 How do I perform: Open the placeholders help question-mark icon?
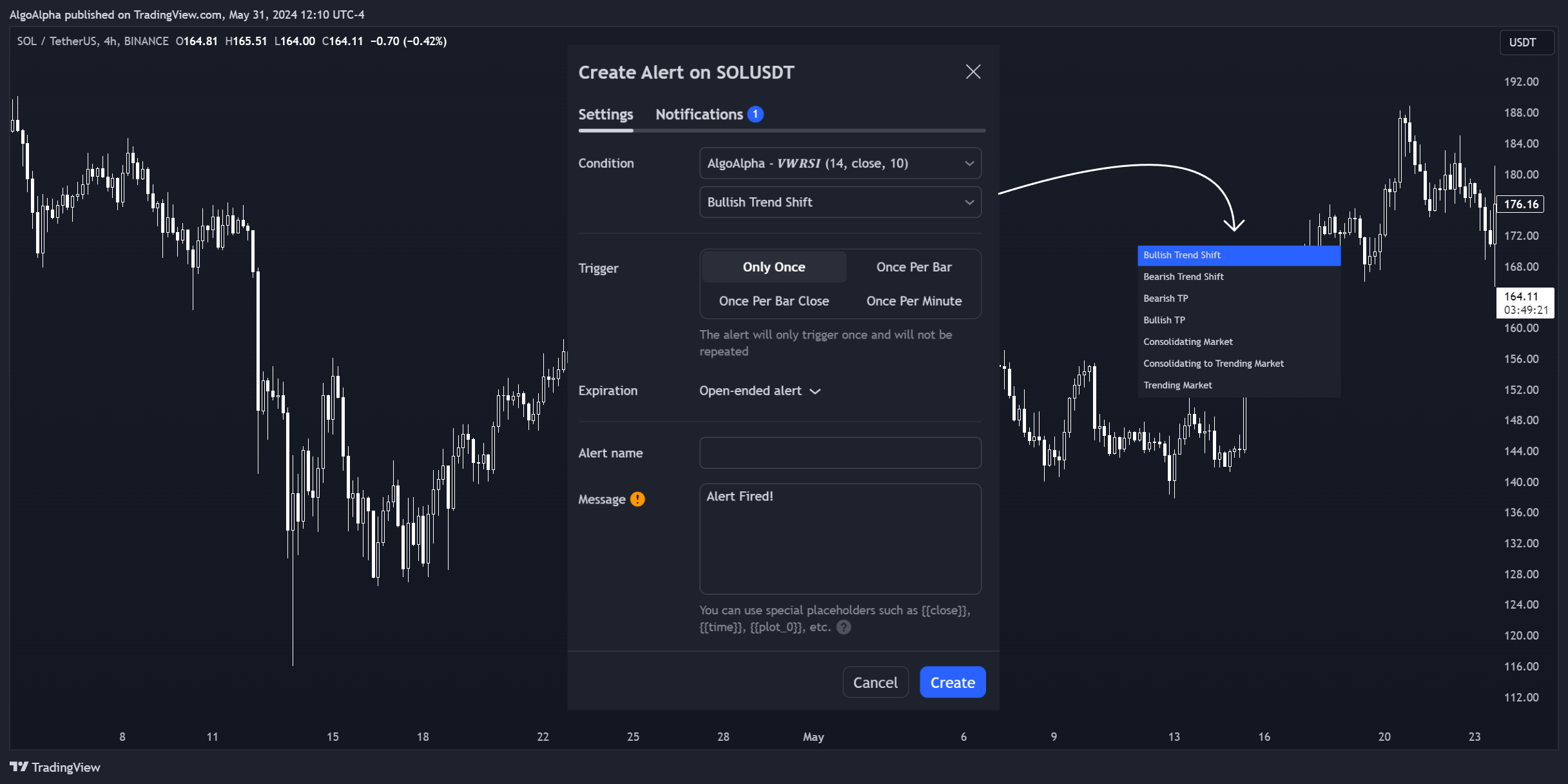click(844, 627)
